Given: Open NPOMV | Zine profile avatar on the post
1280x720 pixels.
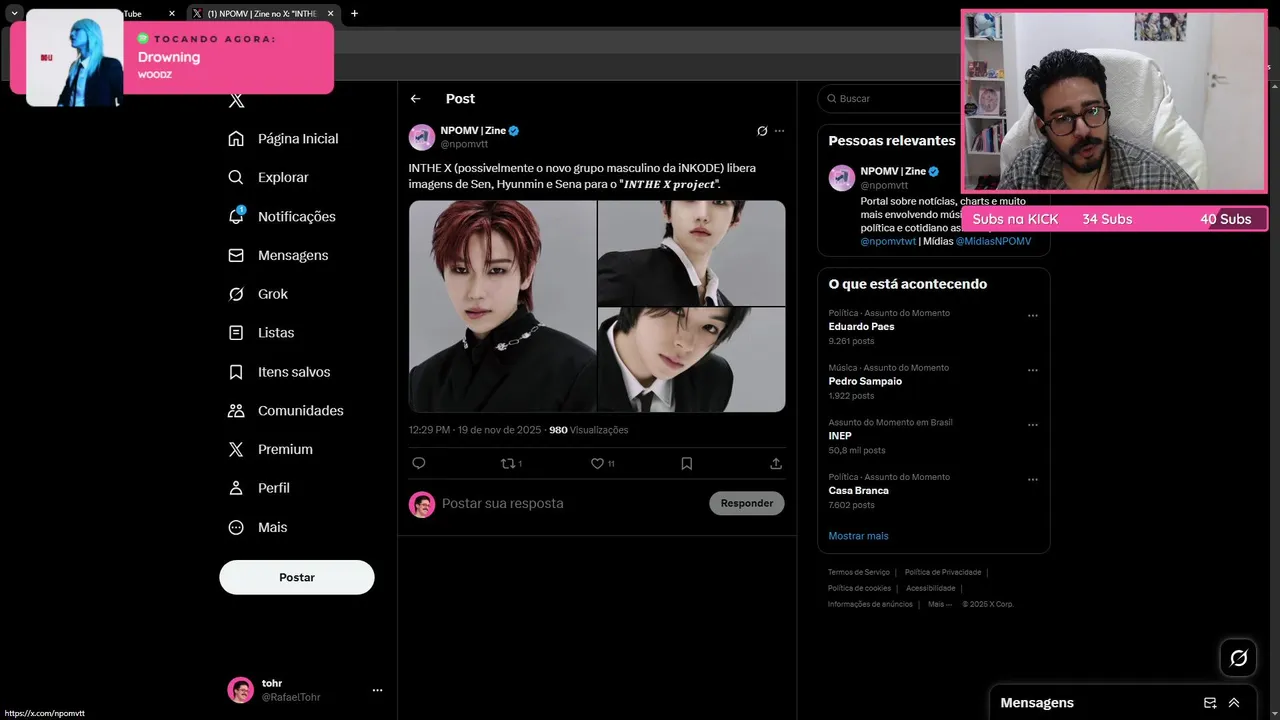Looking at the screenshot, I should click(x=422, y=137).
